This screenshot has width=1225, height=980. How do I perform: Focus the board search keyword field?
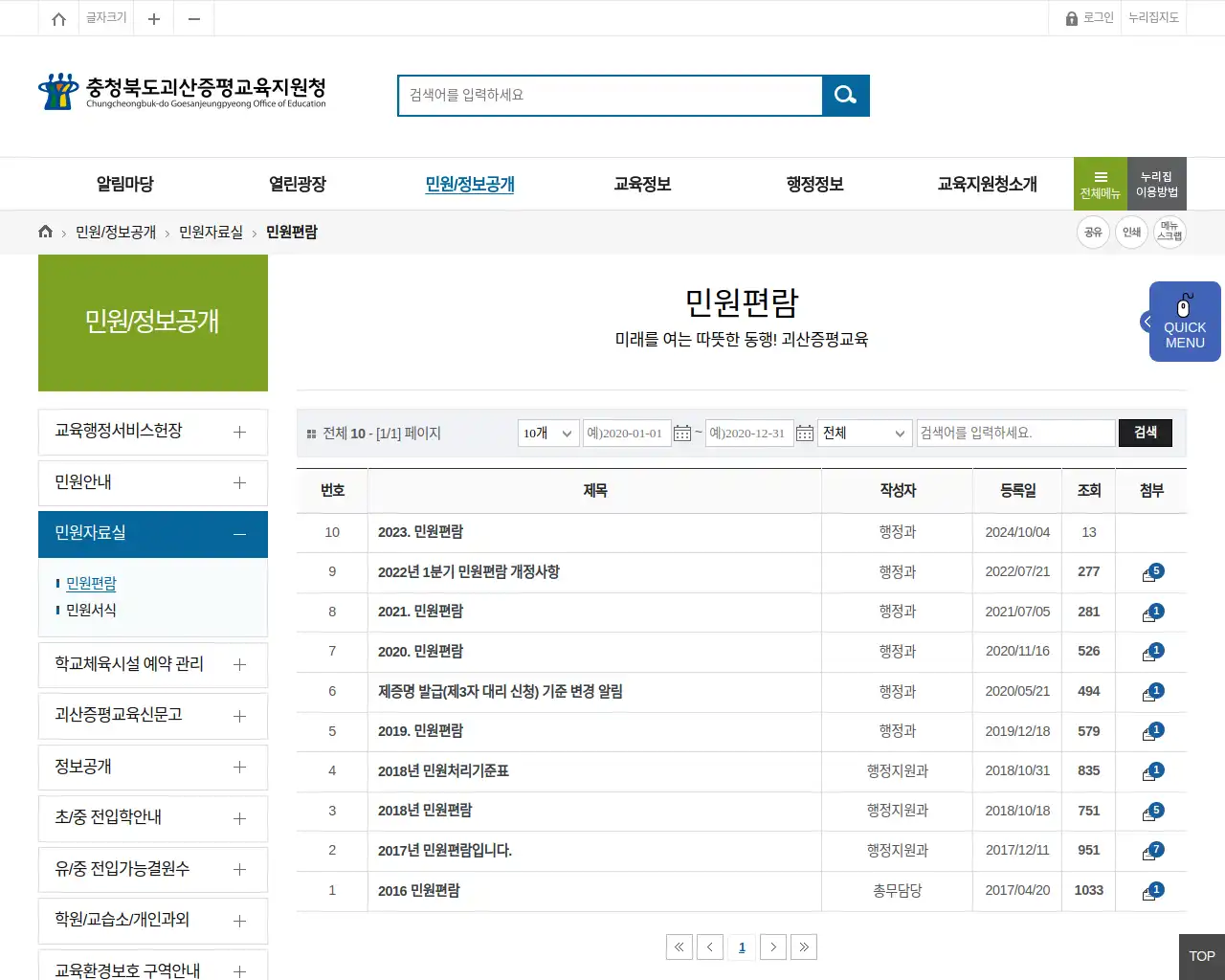point(1016,433)
